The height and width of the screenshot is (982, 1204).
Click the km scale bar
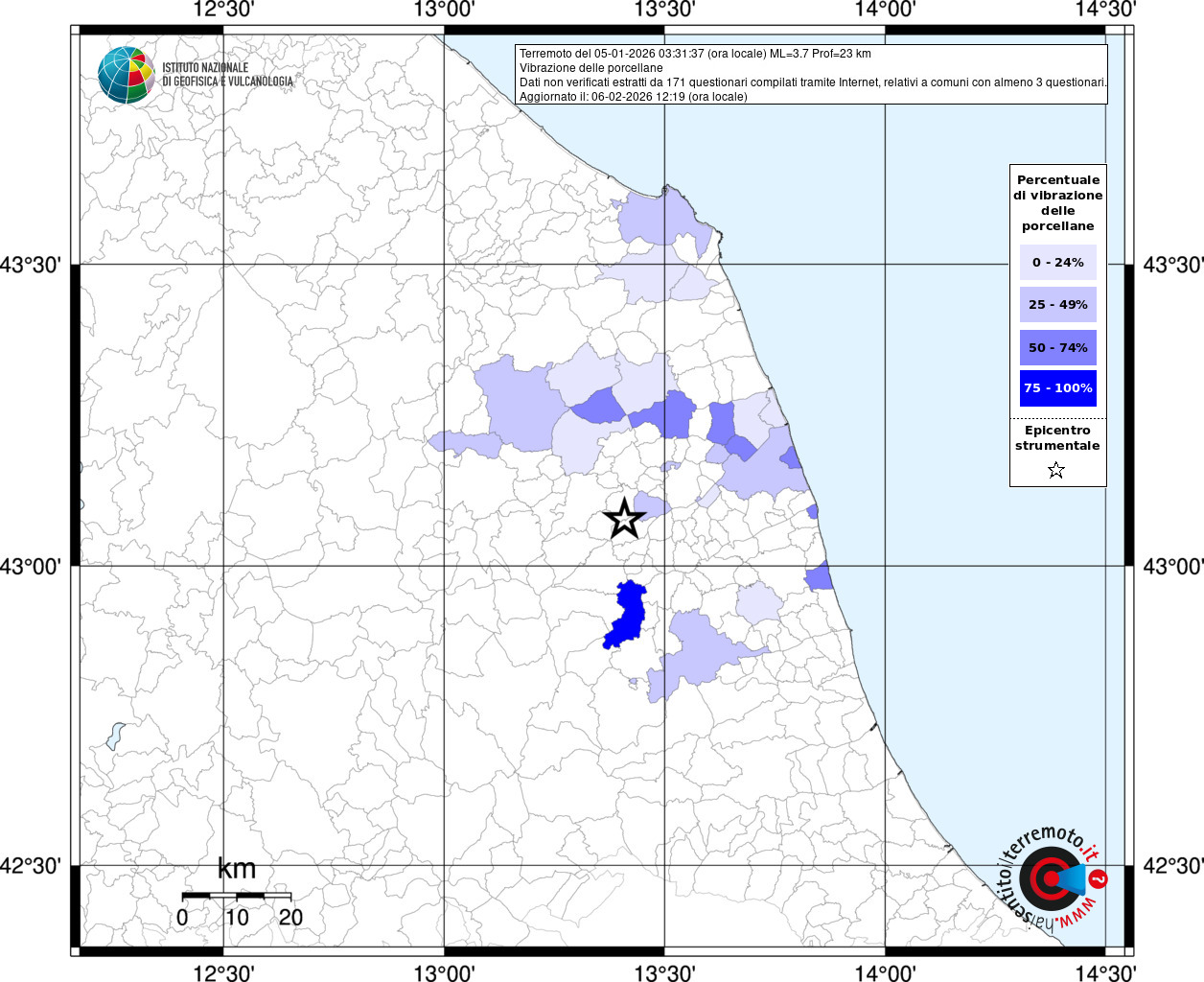pos(237,895)
